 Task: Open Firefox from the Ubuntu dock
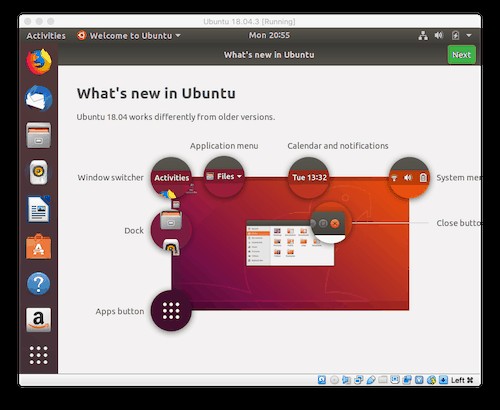click(39, 61)
